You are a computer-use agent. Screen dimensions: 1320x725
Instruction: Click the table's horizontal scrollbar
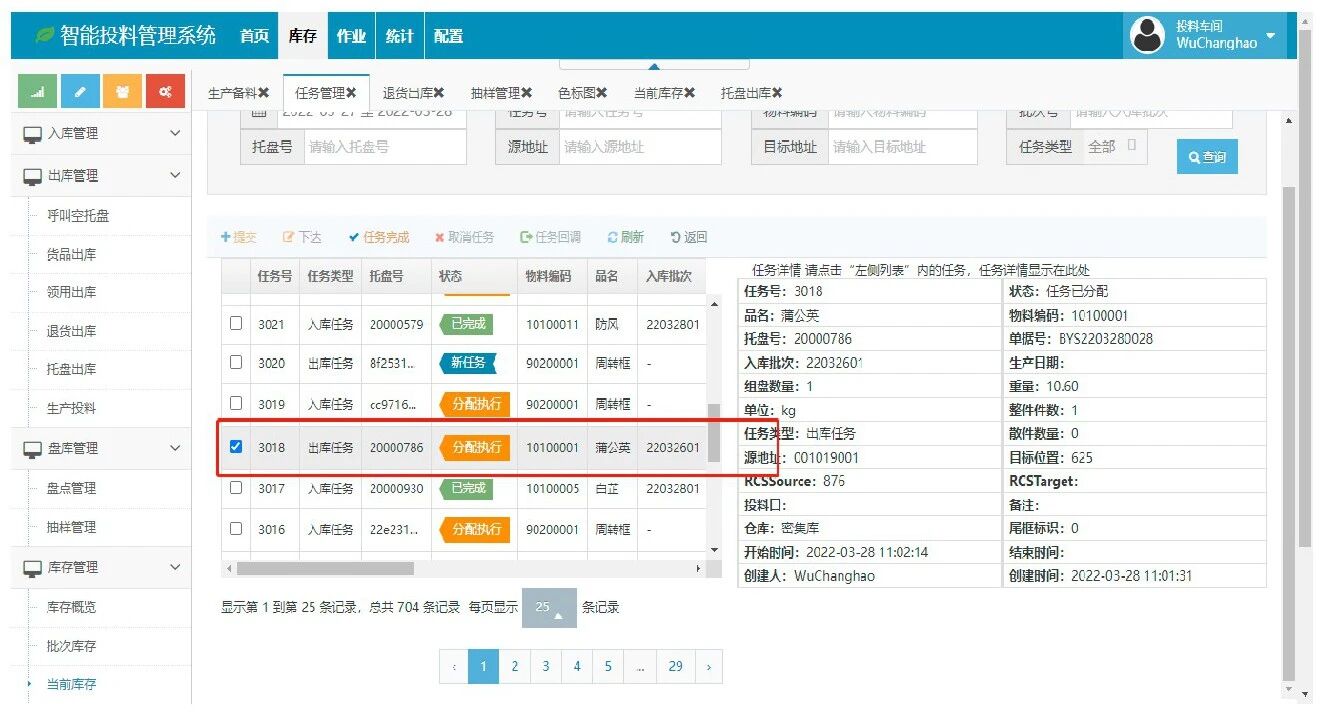[x=325, y=568]
